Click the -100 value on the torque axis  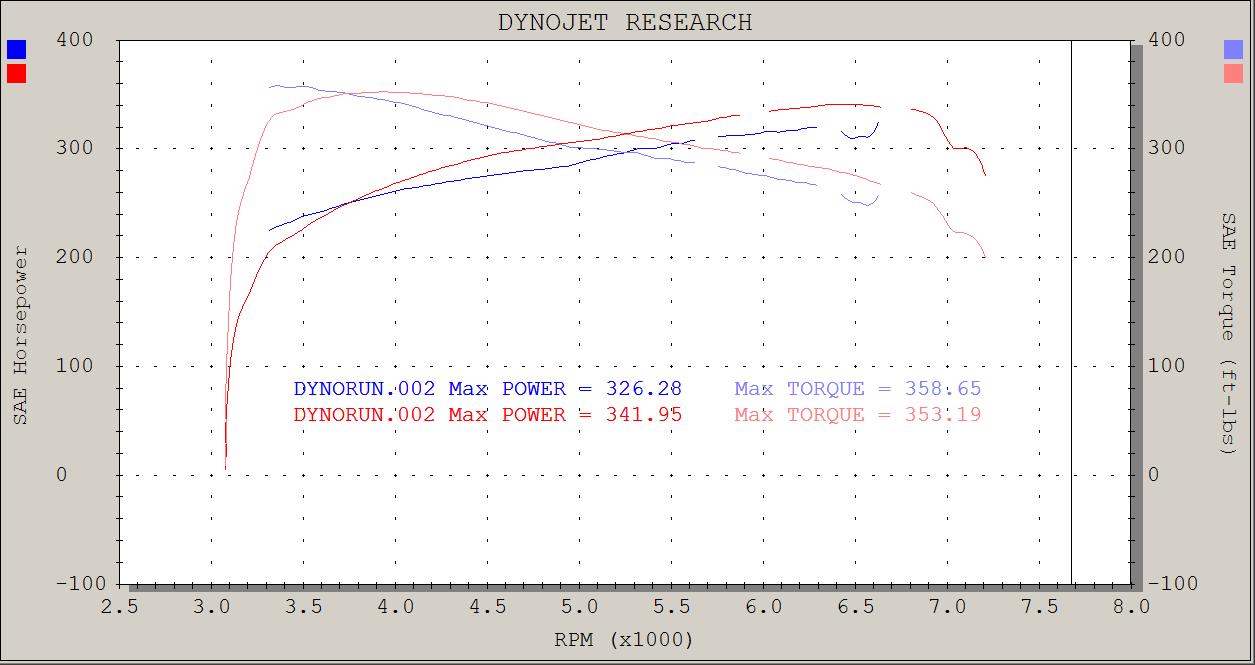click(1166, 583)
